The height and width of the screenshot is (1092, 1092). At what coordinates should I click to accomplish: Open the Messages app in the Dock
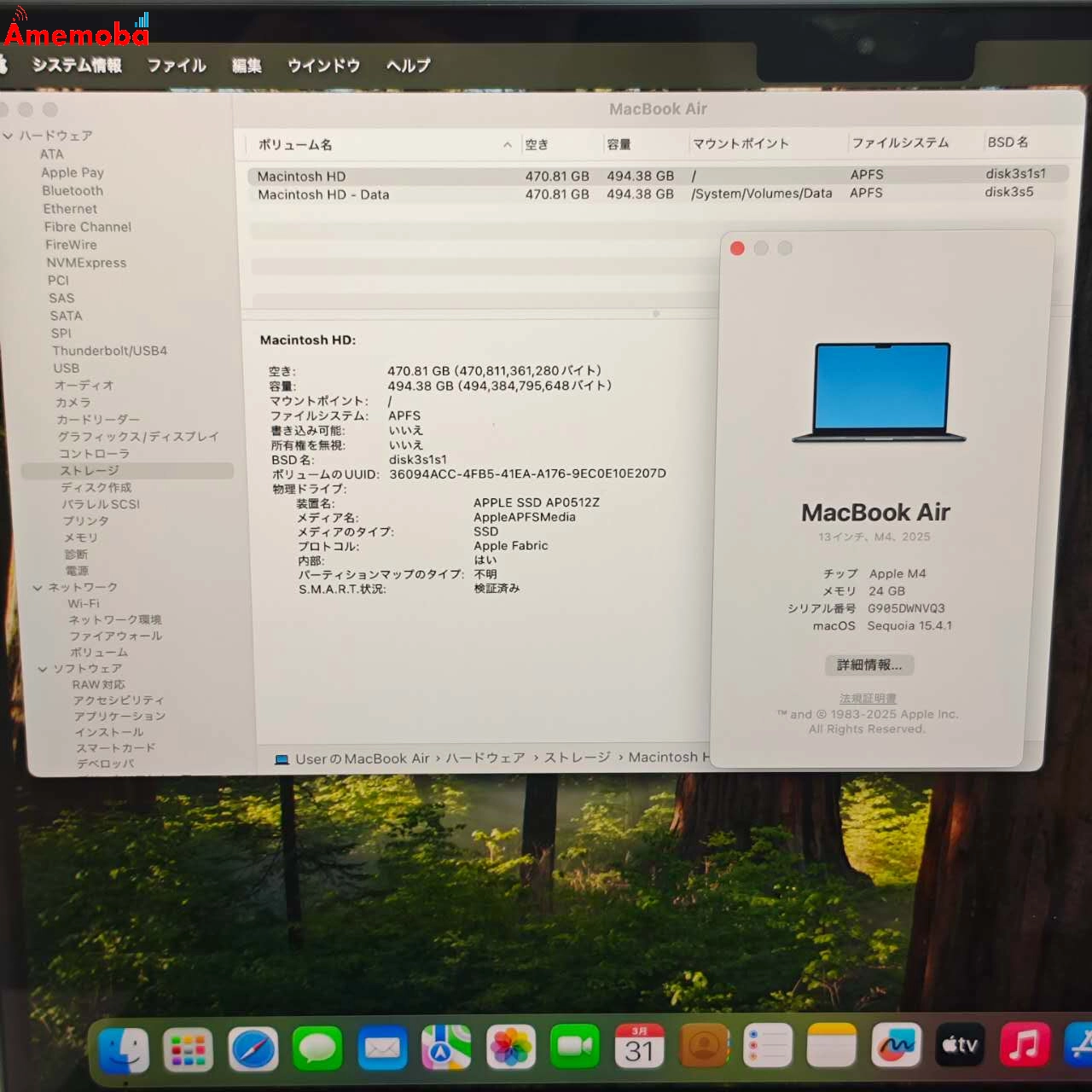pyautogui.click(x=317, y=1048)
